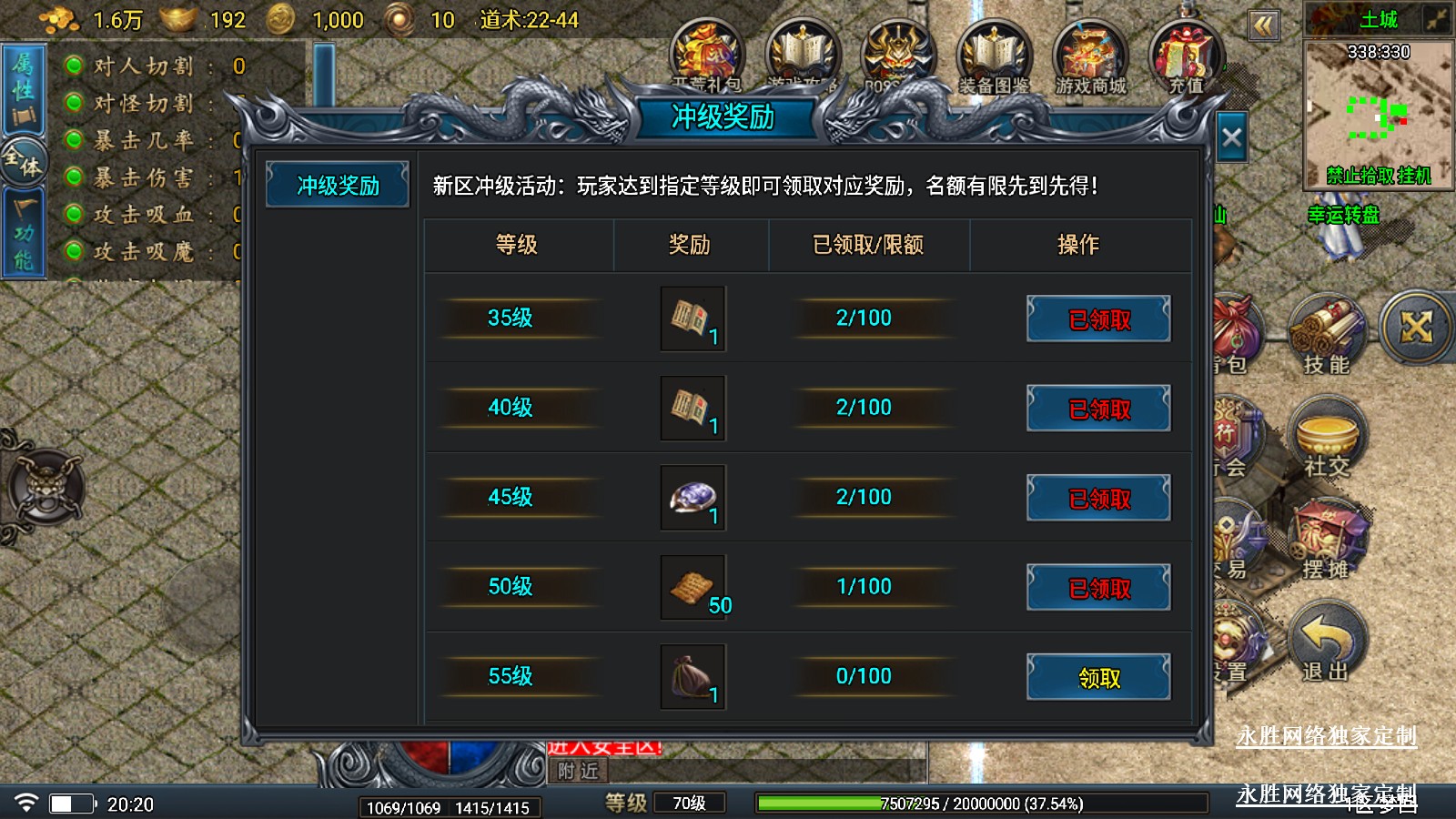Open the 游戏商城 shop icon
Image resolution: width=1456 pixels, height=819 pixels.
point(1090,57)
